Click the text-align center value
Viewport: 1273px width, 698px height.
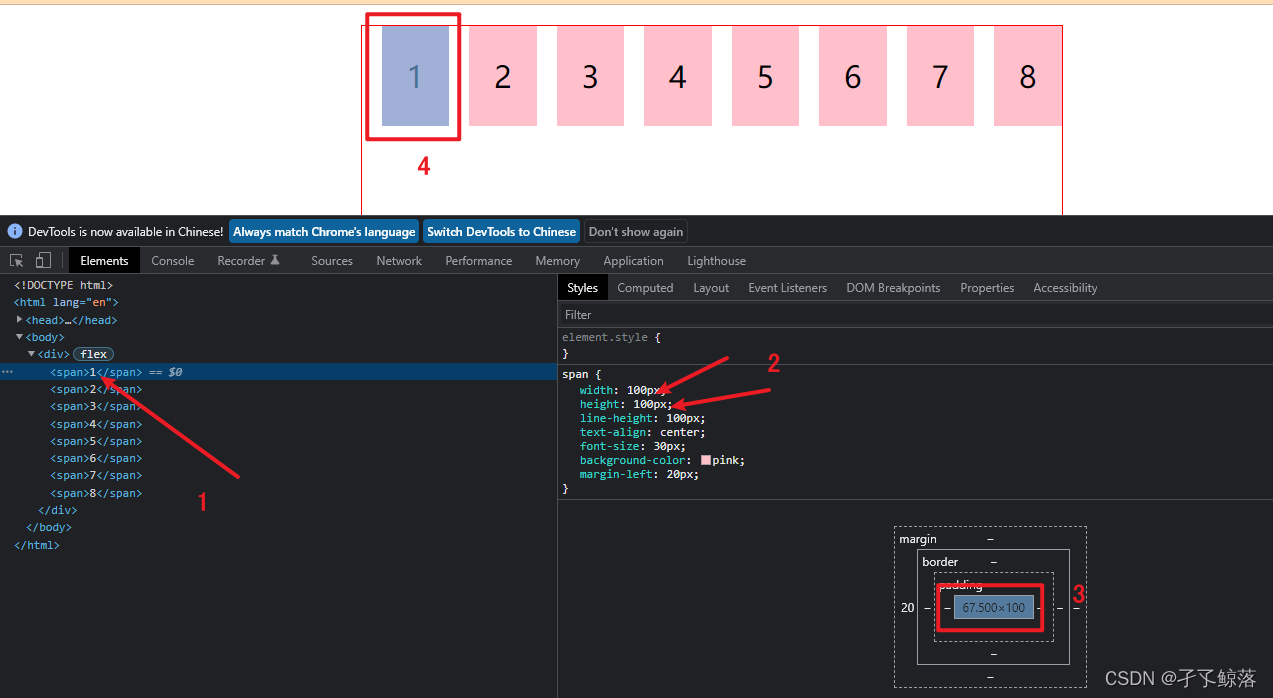click(x=680, y=432)
